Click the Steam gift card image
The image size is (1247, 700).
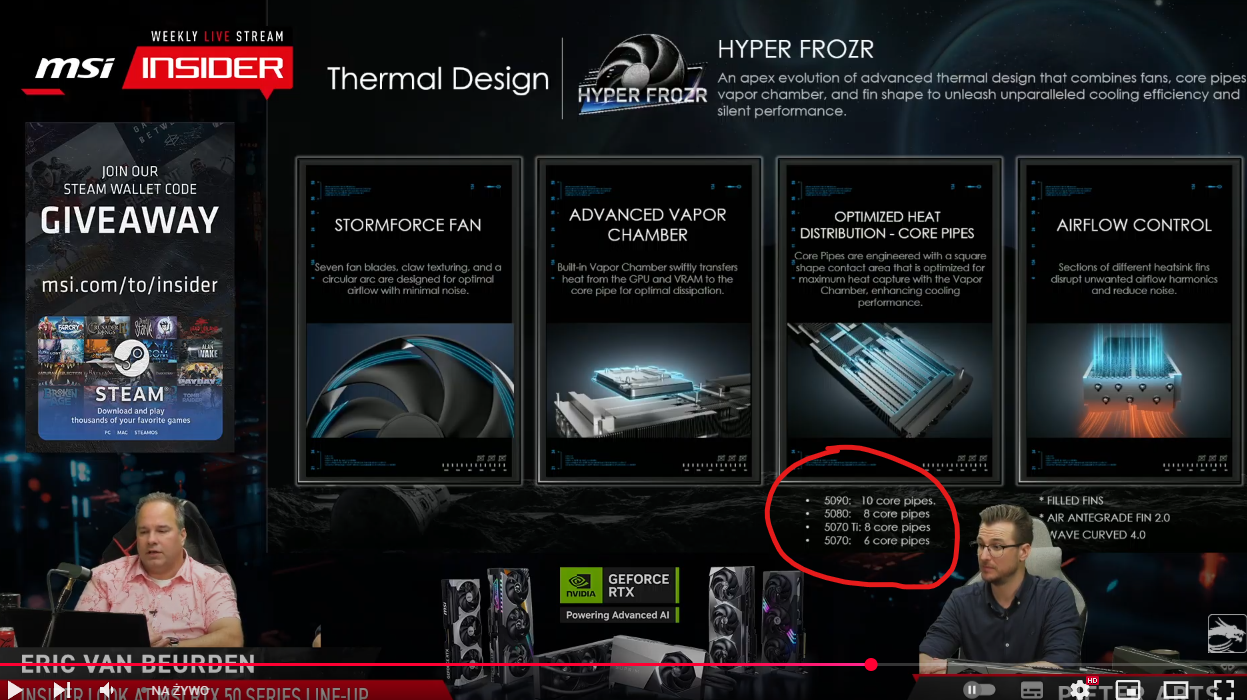point(130,378)
